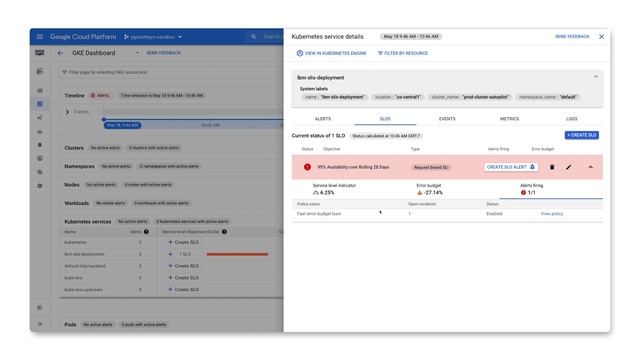Click Create SLO for kube-dns row

184,278
